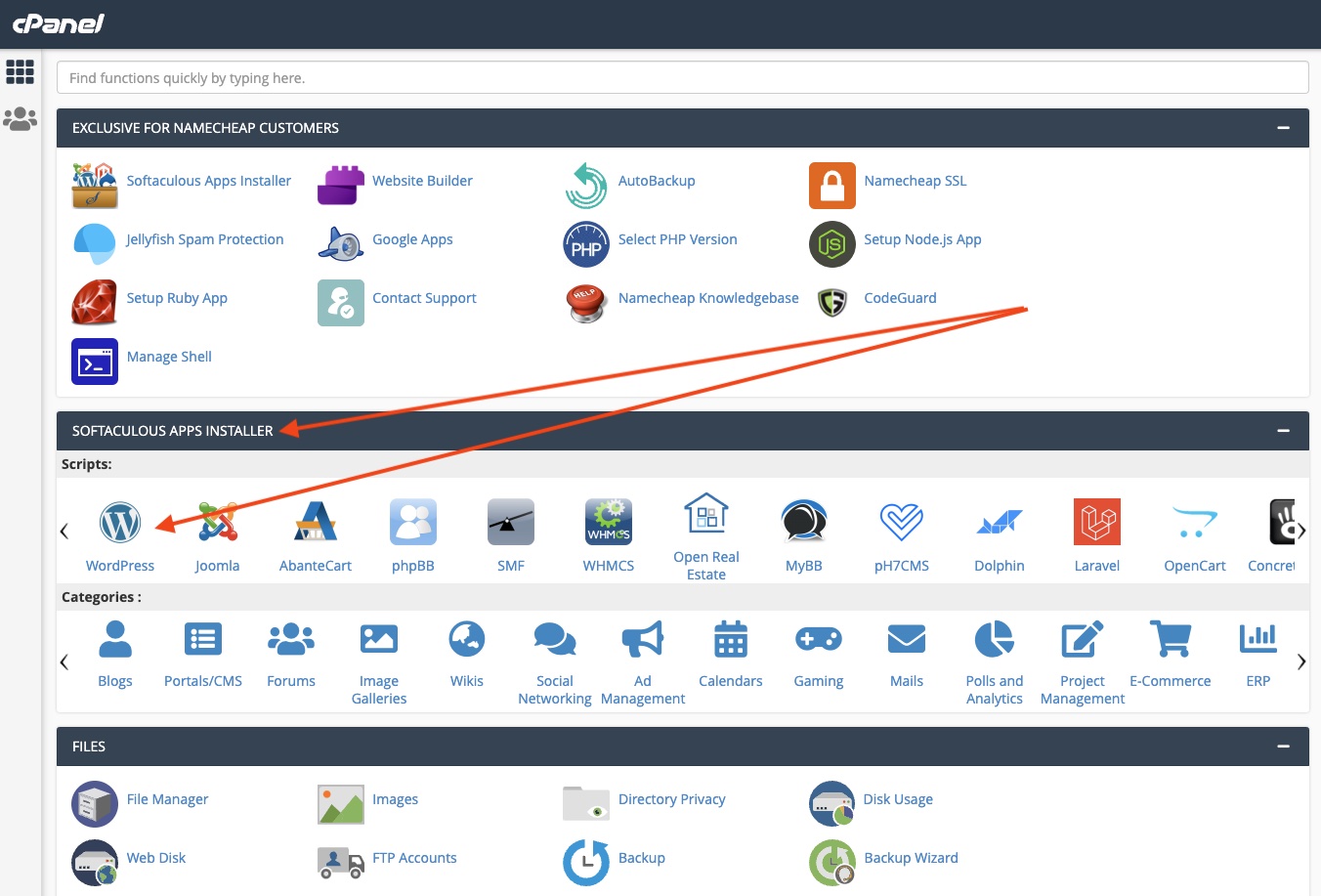Open the Softaculous Apps Installer icon
1321x896 pixels.
95,186
